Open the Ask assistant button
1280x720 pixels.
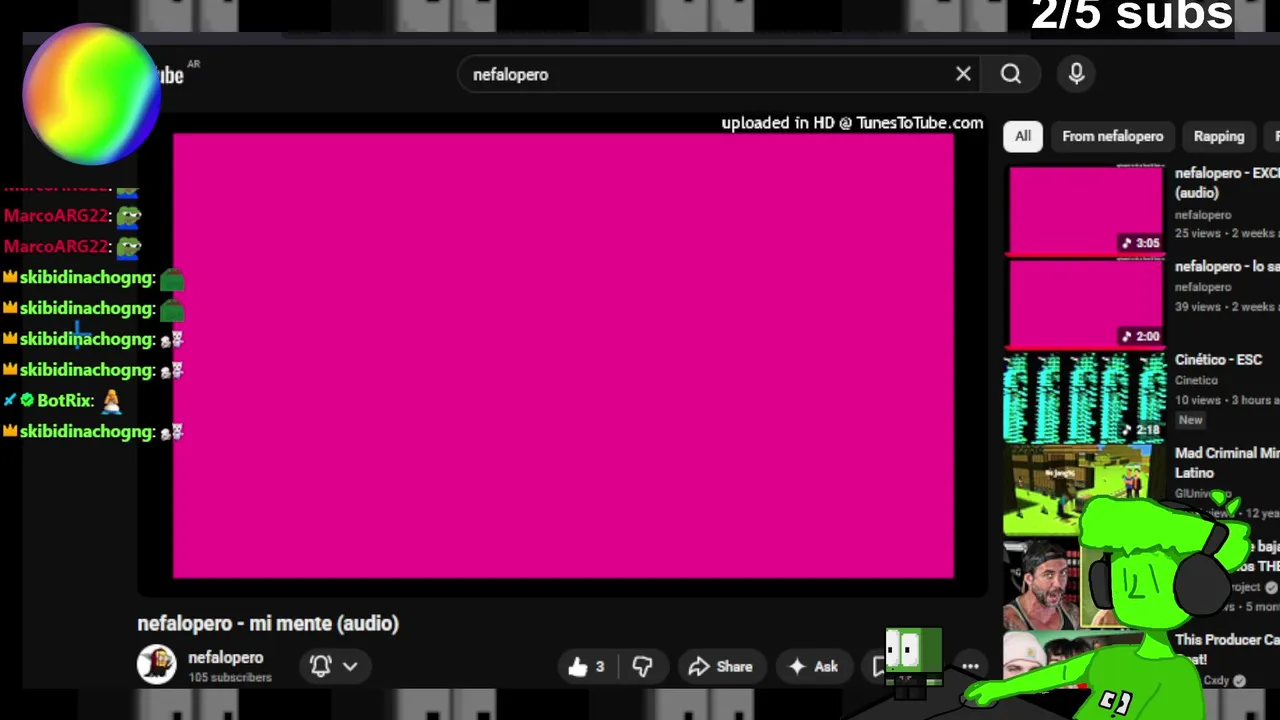(x=813, y=667)
